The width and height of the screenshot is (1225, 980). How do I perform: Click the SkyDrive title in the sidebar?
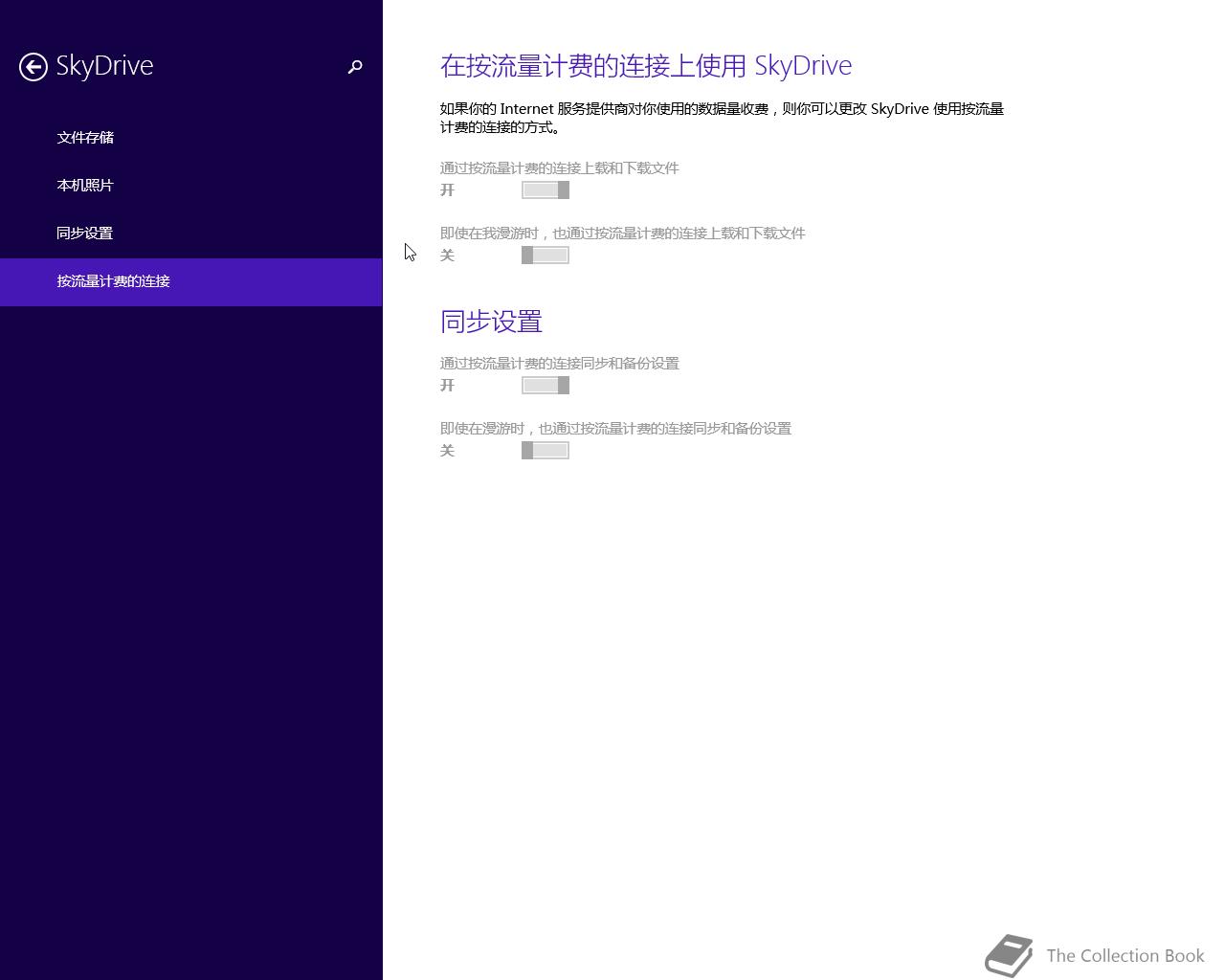(x=104, y=66)
